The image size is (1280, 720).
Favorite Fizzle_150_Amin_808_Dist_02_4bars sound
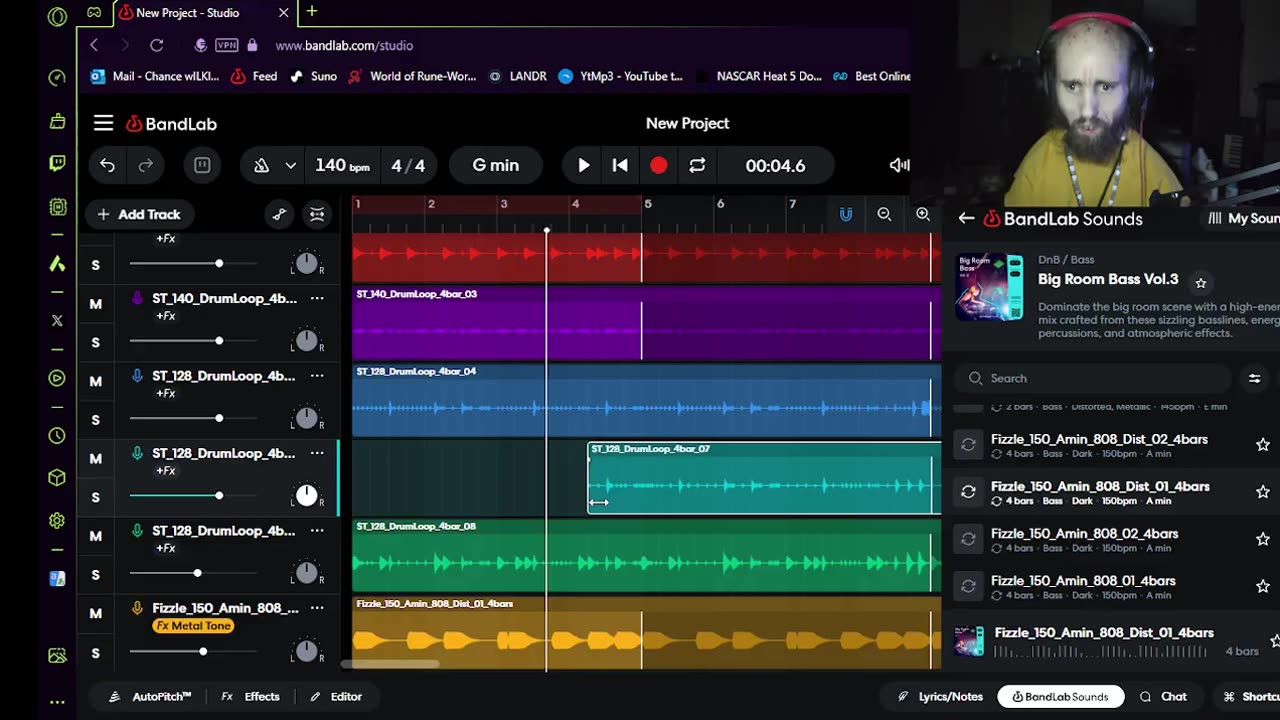point(1263,444)
